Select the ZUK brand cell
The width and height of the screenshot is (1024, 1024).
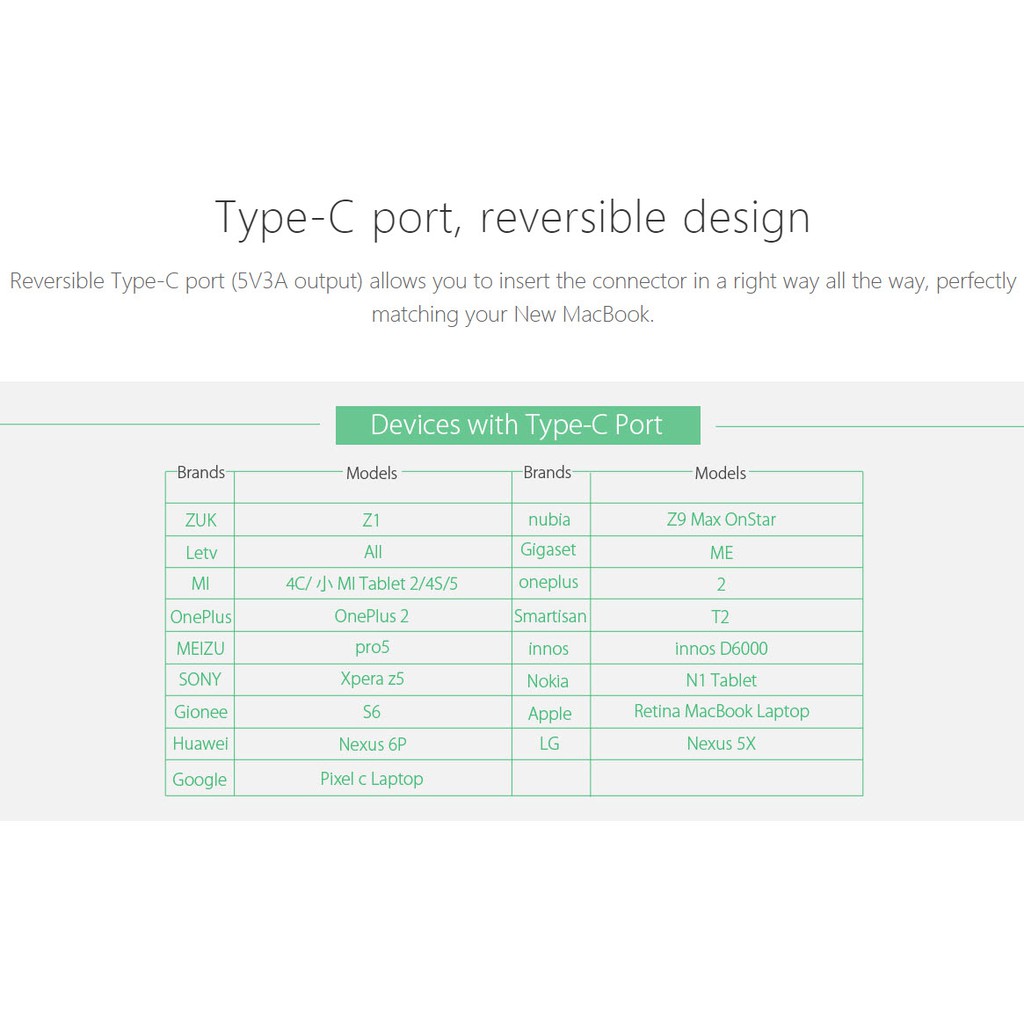pyautogui.click(x=200, y=520)
